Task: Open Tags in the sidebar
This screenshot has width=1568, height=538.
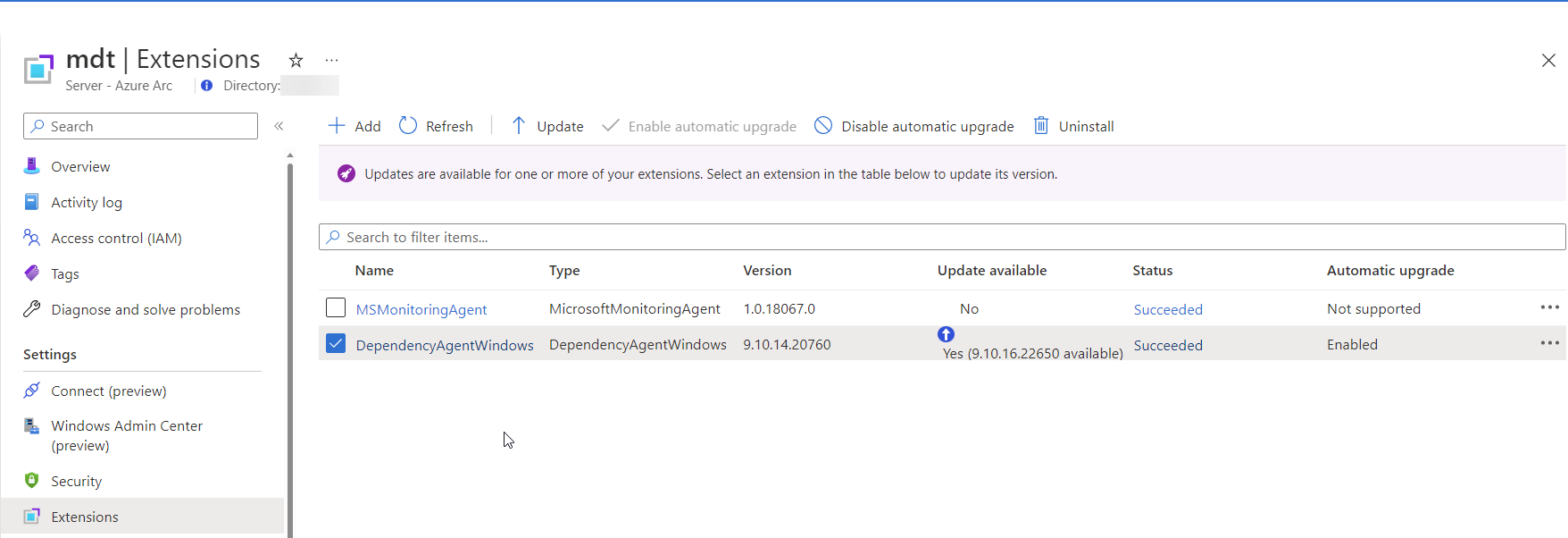Action: (65, 273)
